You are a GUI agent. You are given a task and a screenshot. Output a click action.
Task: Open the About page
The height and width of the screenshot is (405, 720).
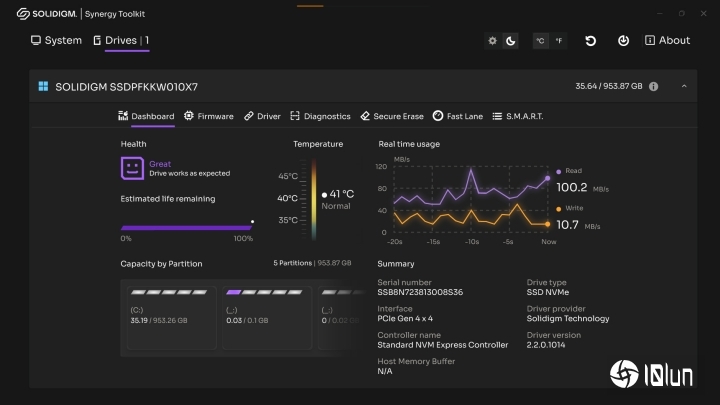tap(667, 41)
